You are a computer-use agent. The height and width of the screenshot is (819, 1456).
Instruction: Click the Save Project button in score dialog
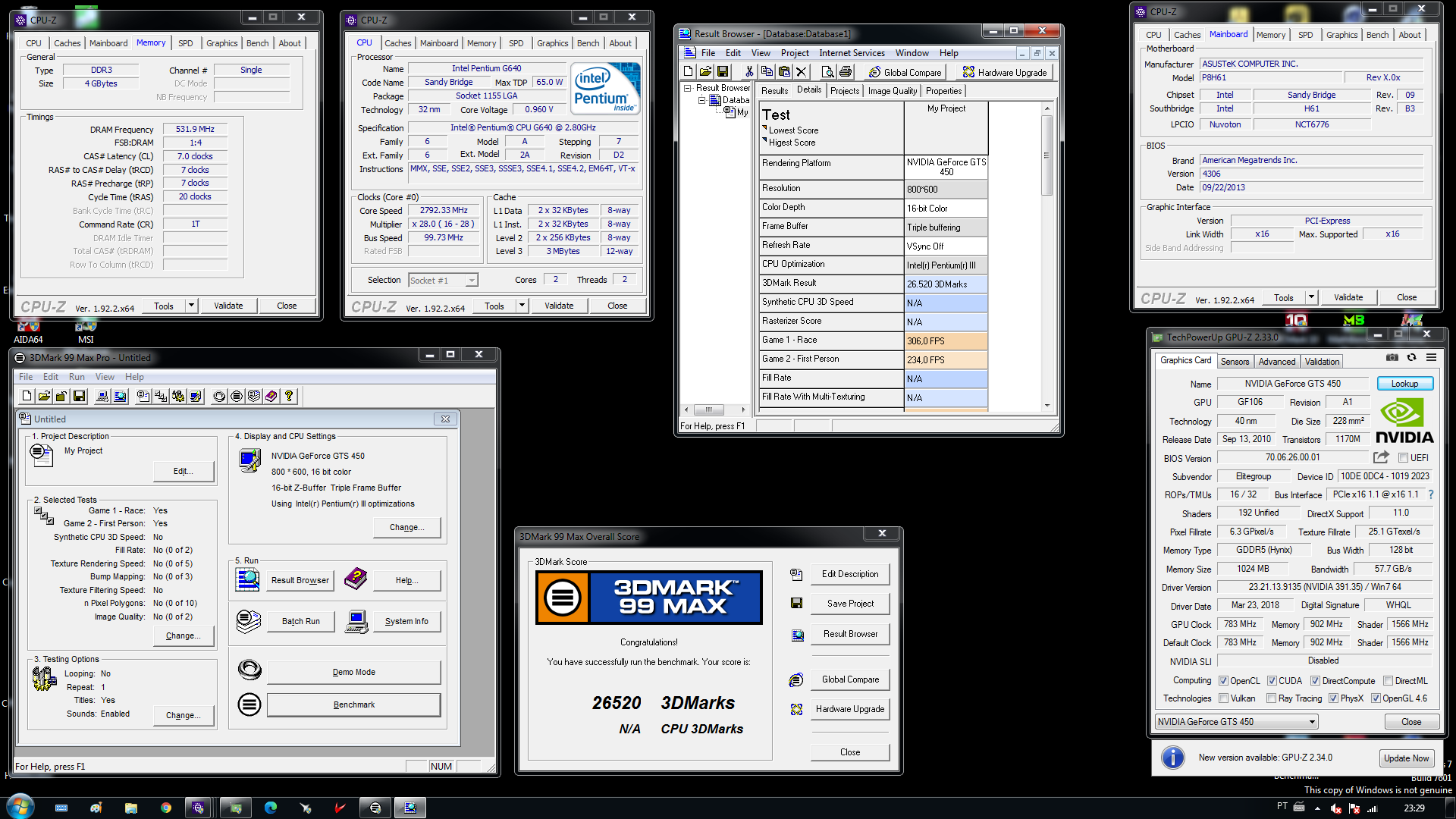tap(850, 604)
